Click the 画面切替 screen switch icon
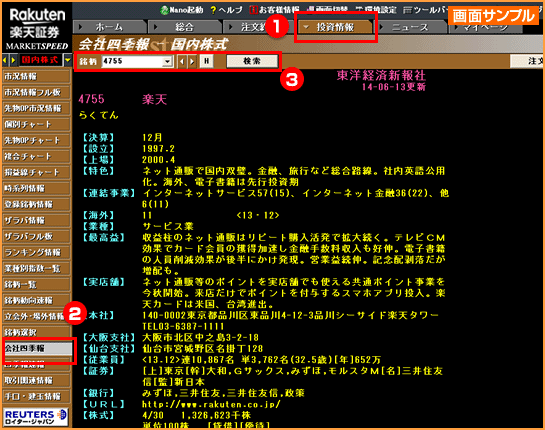The width and height of the screenshot is (545, 430). click(327, 9)
